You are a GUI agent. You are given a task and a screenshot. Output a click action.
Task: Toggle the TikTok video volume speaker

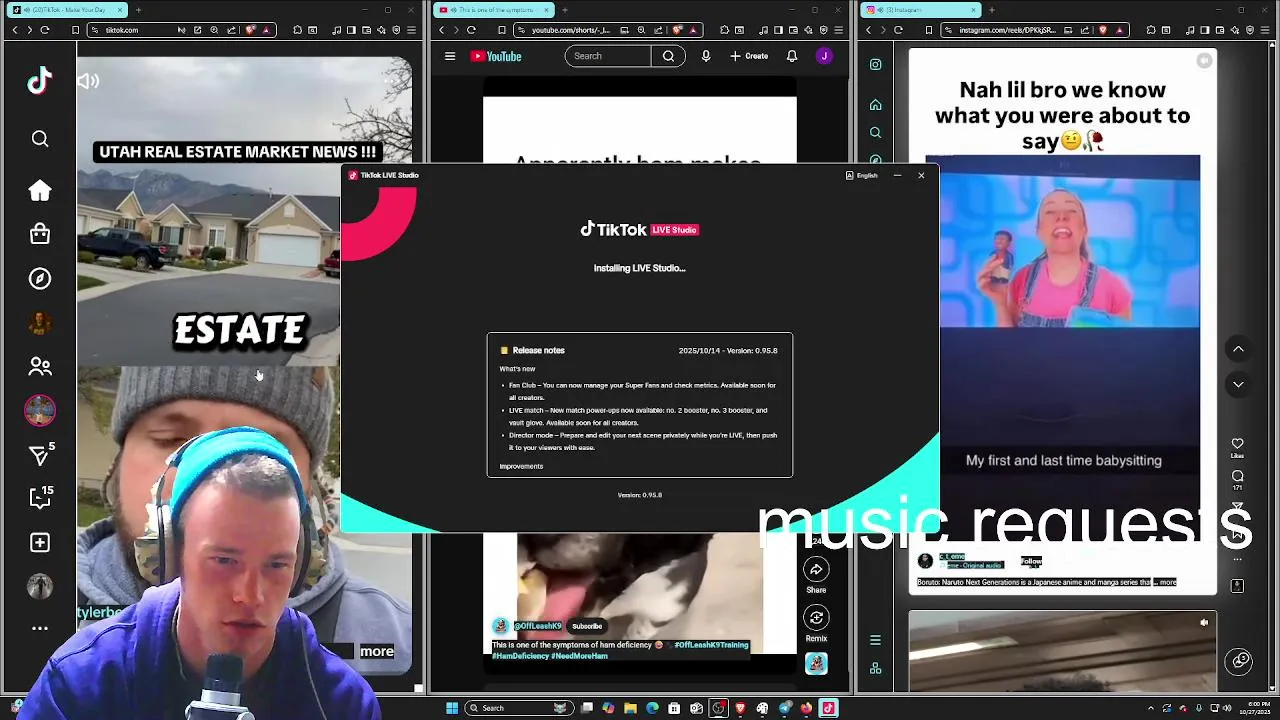point(88,81)
